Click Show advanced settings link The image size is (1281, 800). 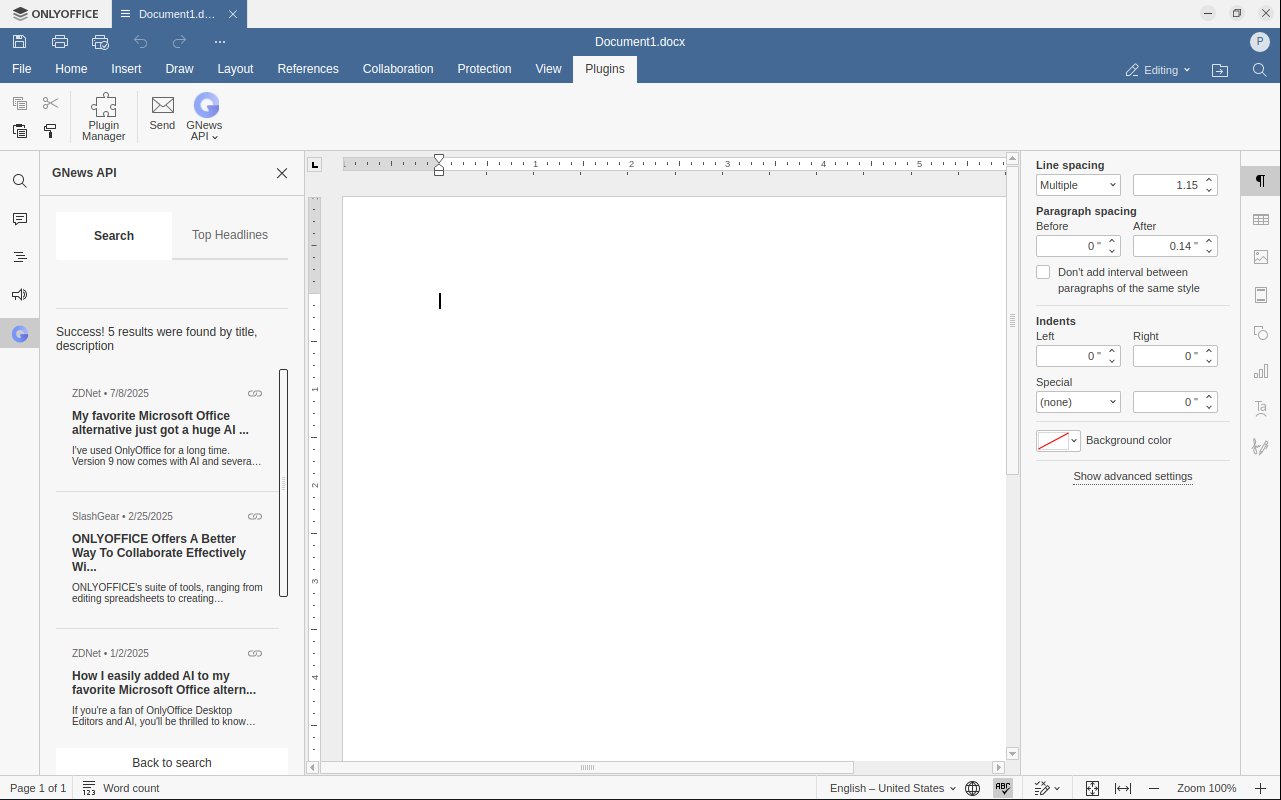1133,477
